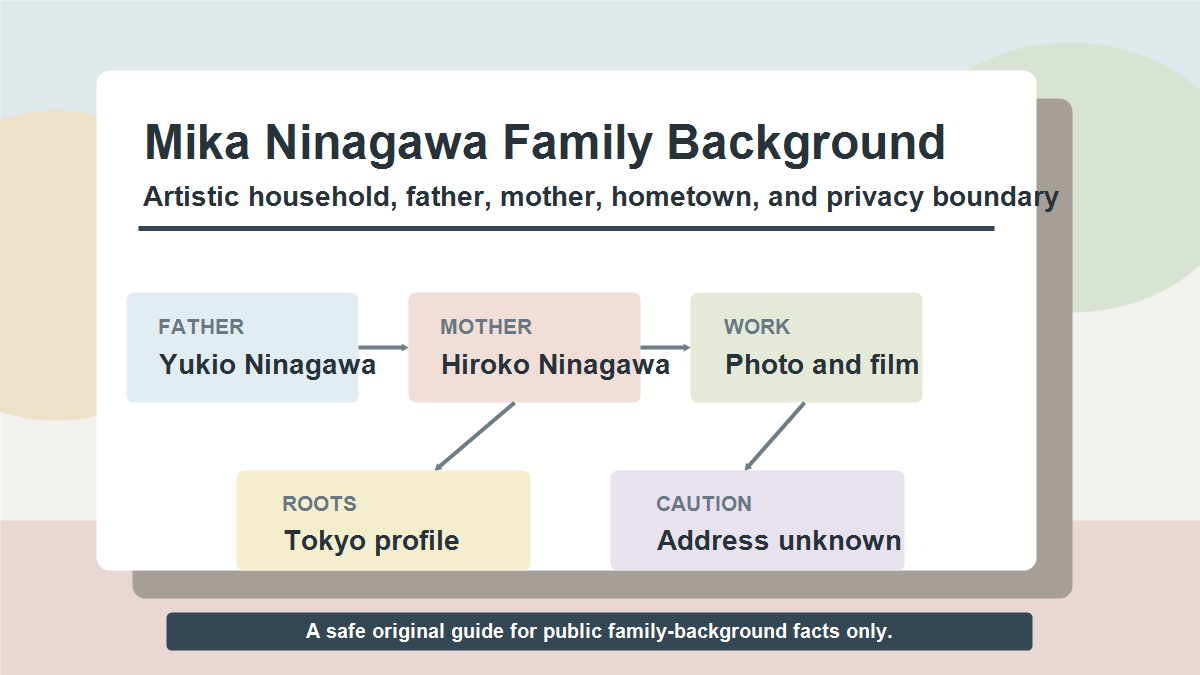
Task: Select the CAUTION Address unknown box
Action: point(757,520)
